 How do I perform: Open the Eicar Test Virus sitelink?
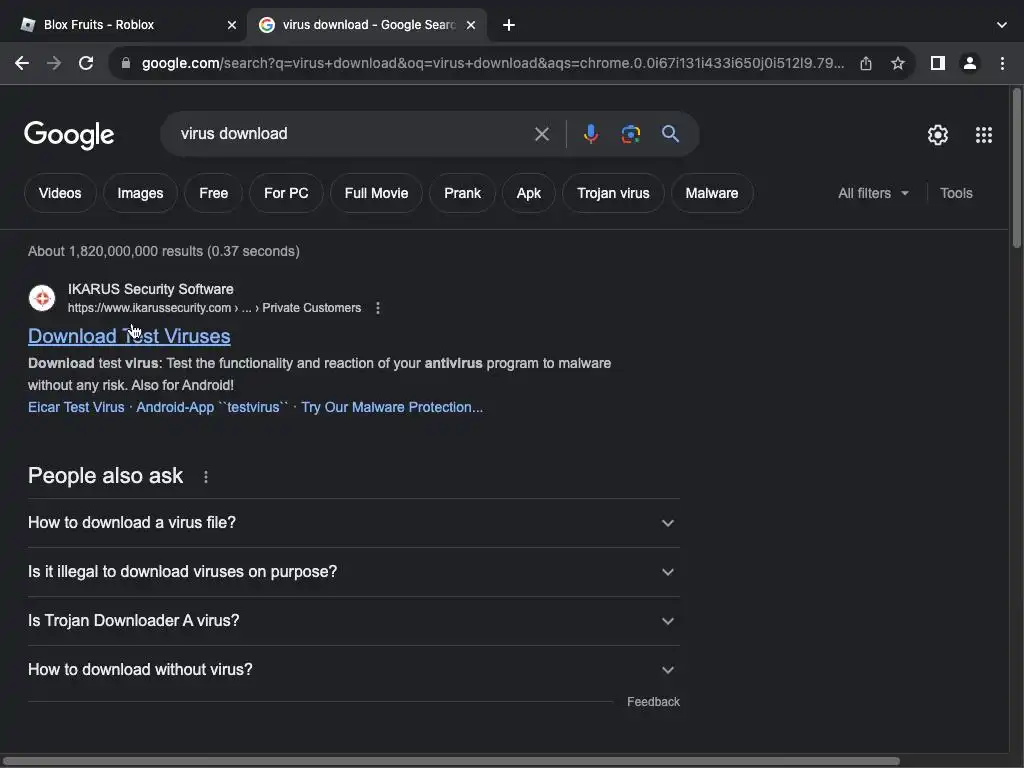[76, 407]
